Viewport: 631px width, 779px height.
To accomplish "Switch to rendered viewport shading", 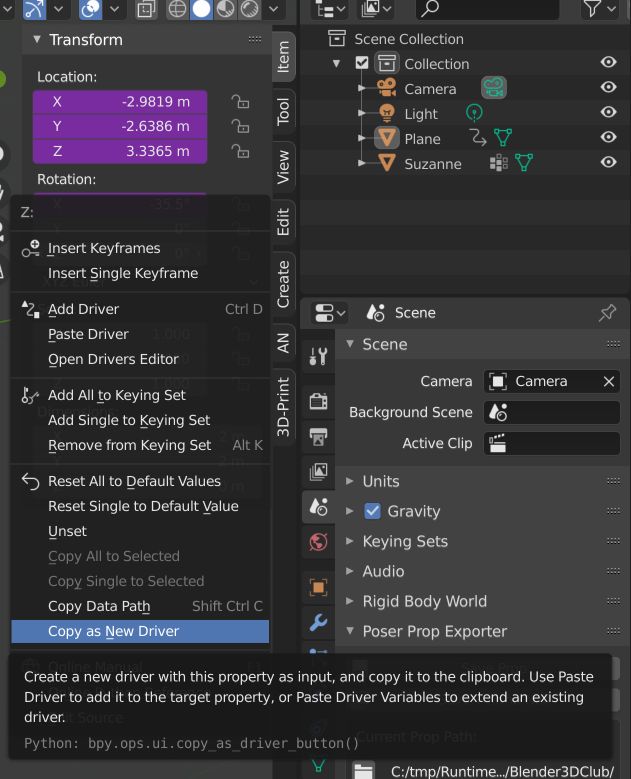I will 249,8.
